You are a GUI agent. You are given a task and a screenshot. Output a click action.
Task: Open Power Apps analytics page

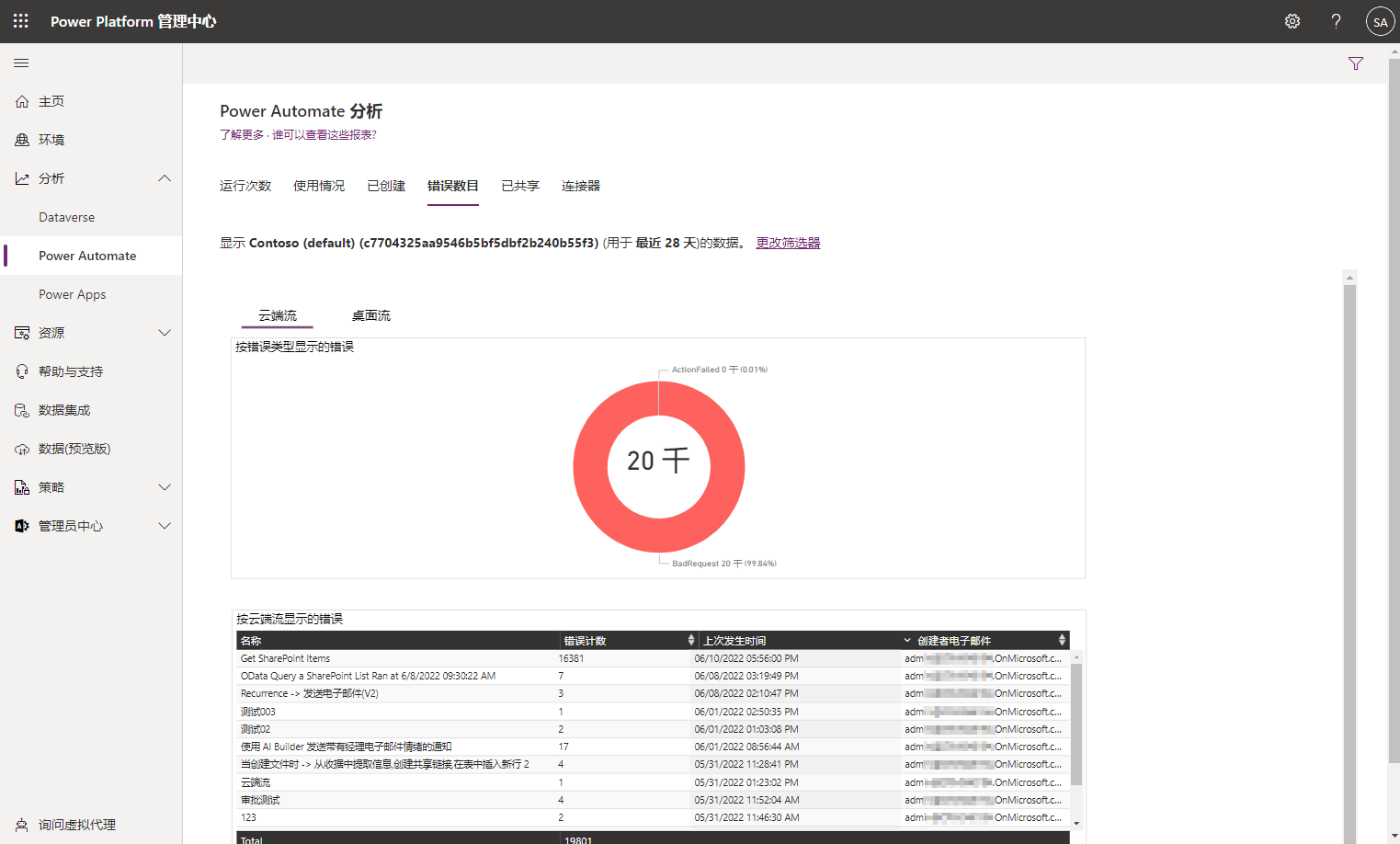[x=72, y=294]
